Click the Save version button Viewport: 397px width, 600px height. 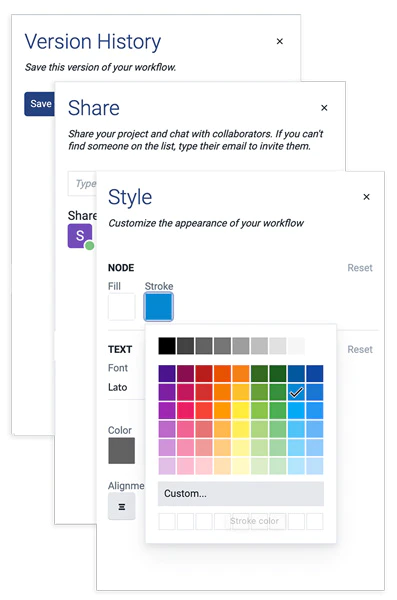coord(39,104)
